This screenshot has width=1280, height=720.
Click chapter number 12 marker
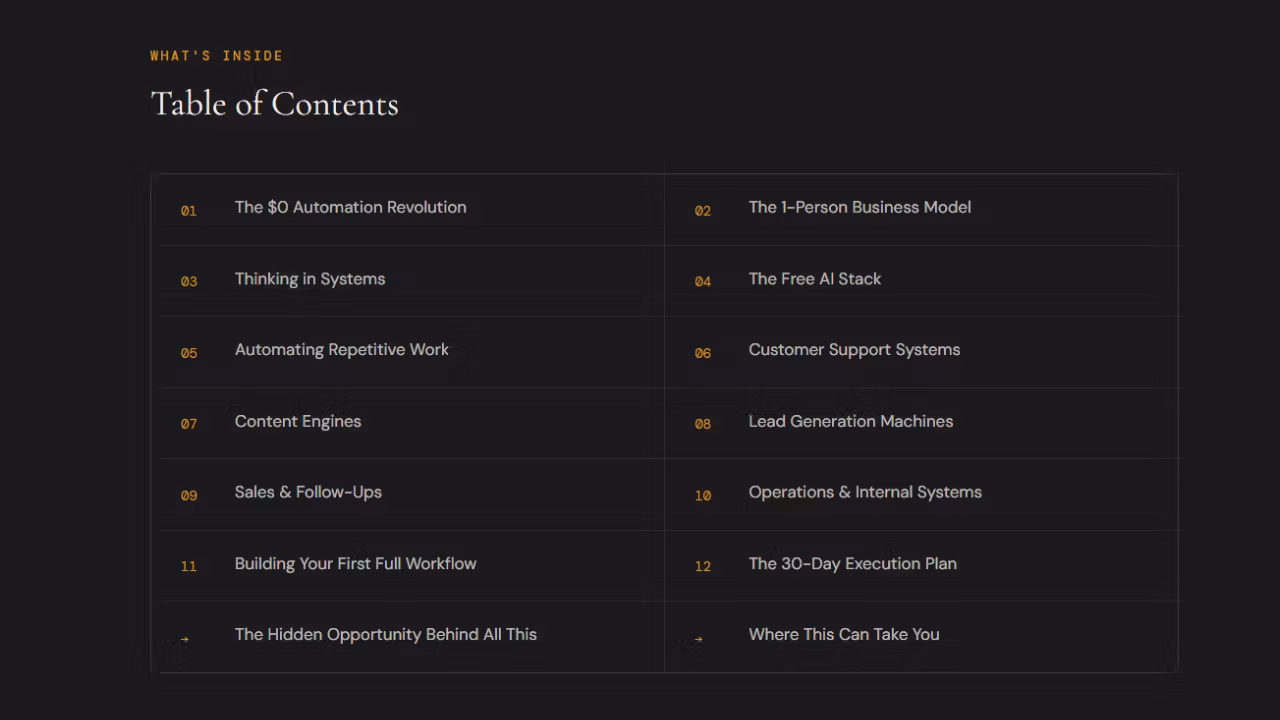tap(703, 567)
